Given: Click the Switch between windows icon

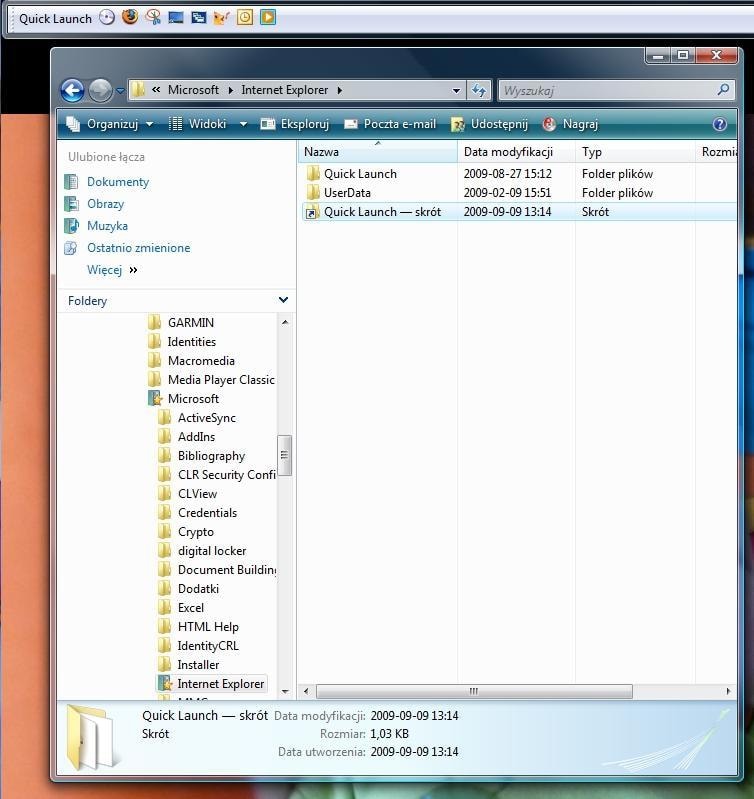Looking at the screenshot, I should pos(198,18).
